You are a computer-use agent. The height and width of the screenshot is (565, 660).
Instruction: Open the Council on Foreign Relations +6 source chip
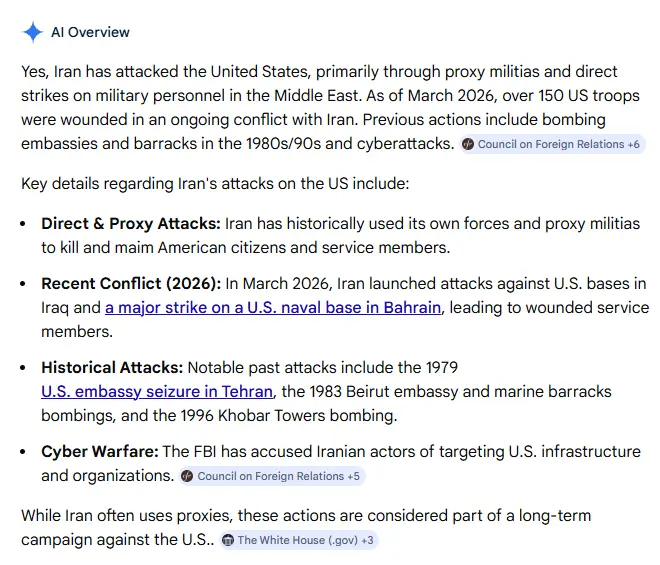pyautogui.click(x=553, y=144)
